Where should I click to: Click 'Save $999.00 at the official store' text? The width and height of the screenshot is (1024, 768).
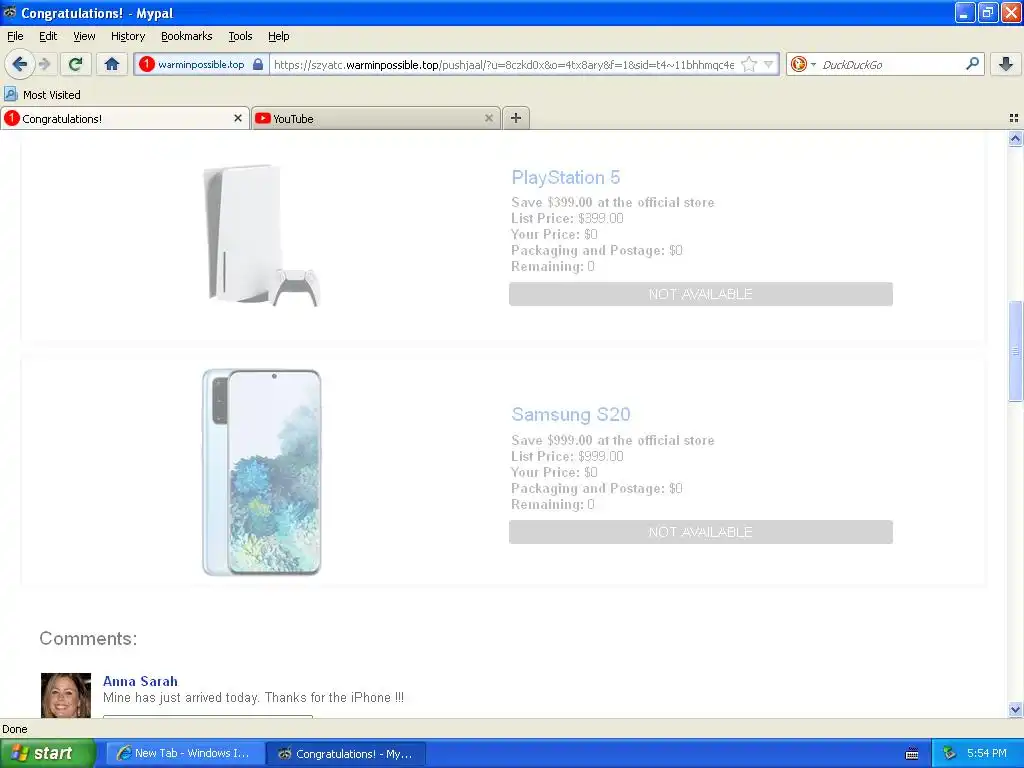[x=613, y=440]
